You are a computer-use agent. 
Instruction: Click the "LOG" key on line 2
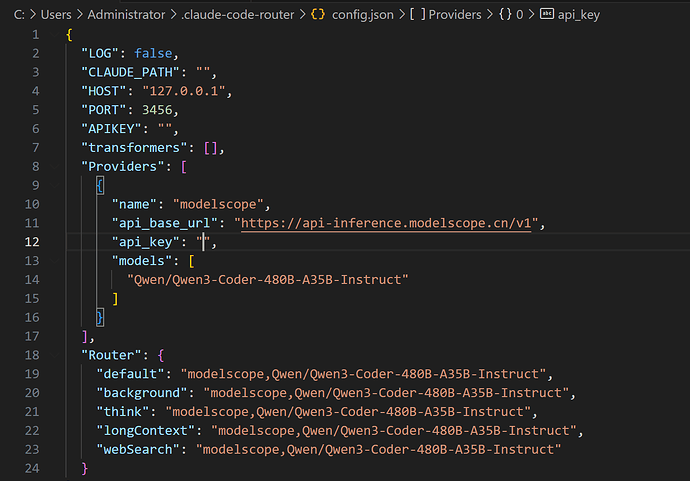(x=100, y=53)
